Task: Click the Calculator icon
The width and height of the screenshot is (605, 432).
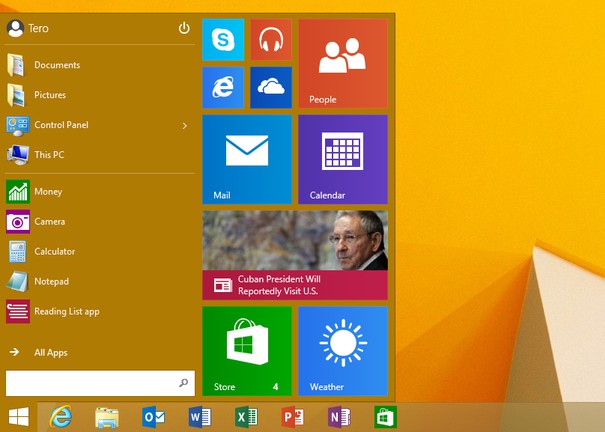Action: [17, 252]
